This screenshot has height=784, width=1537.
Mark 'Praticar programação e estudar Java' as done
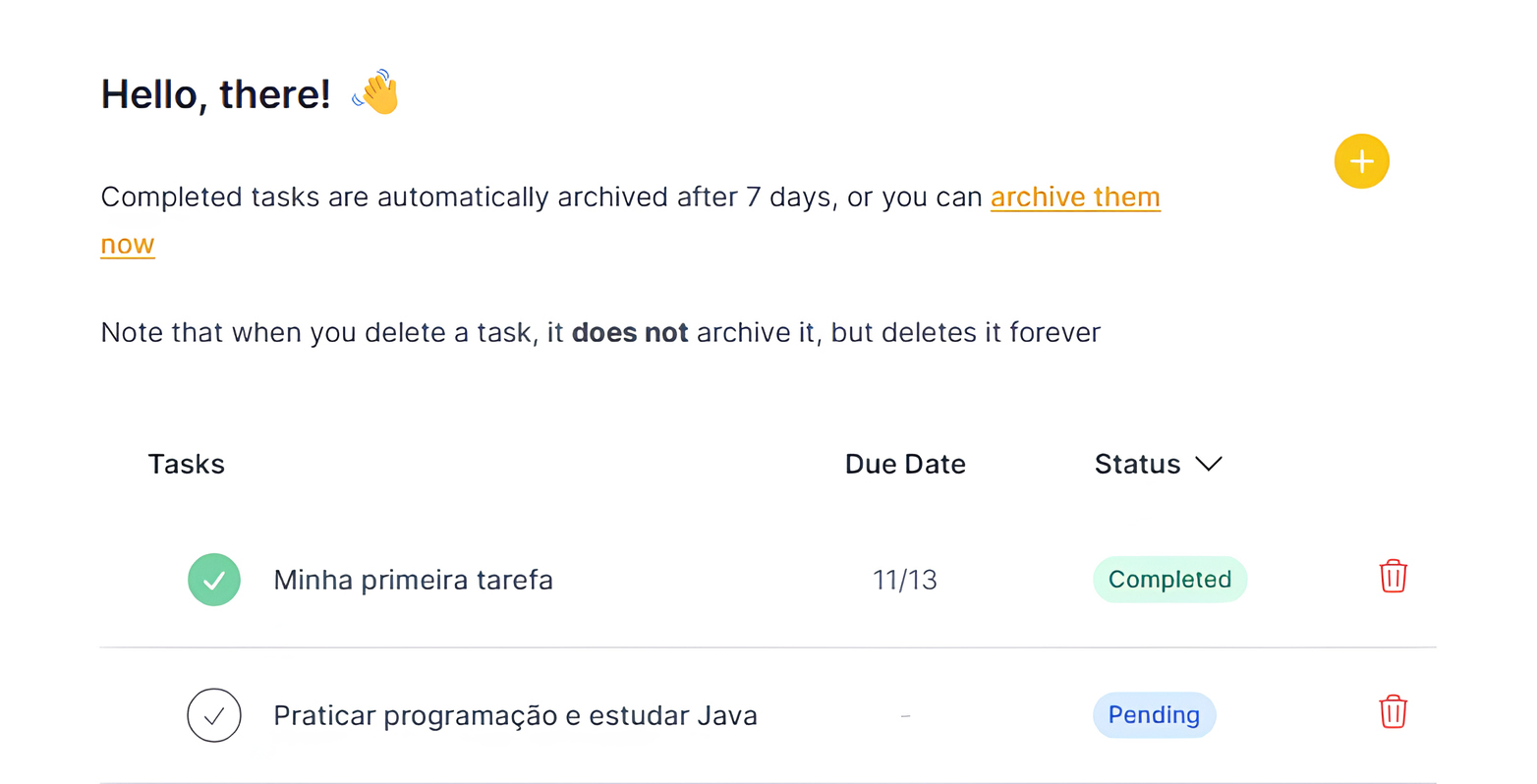pos(214,715)
